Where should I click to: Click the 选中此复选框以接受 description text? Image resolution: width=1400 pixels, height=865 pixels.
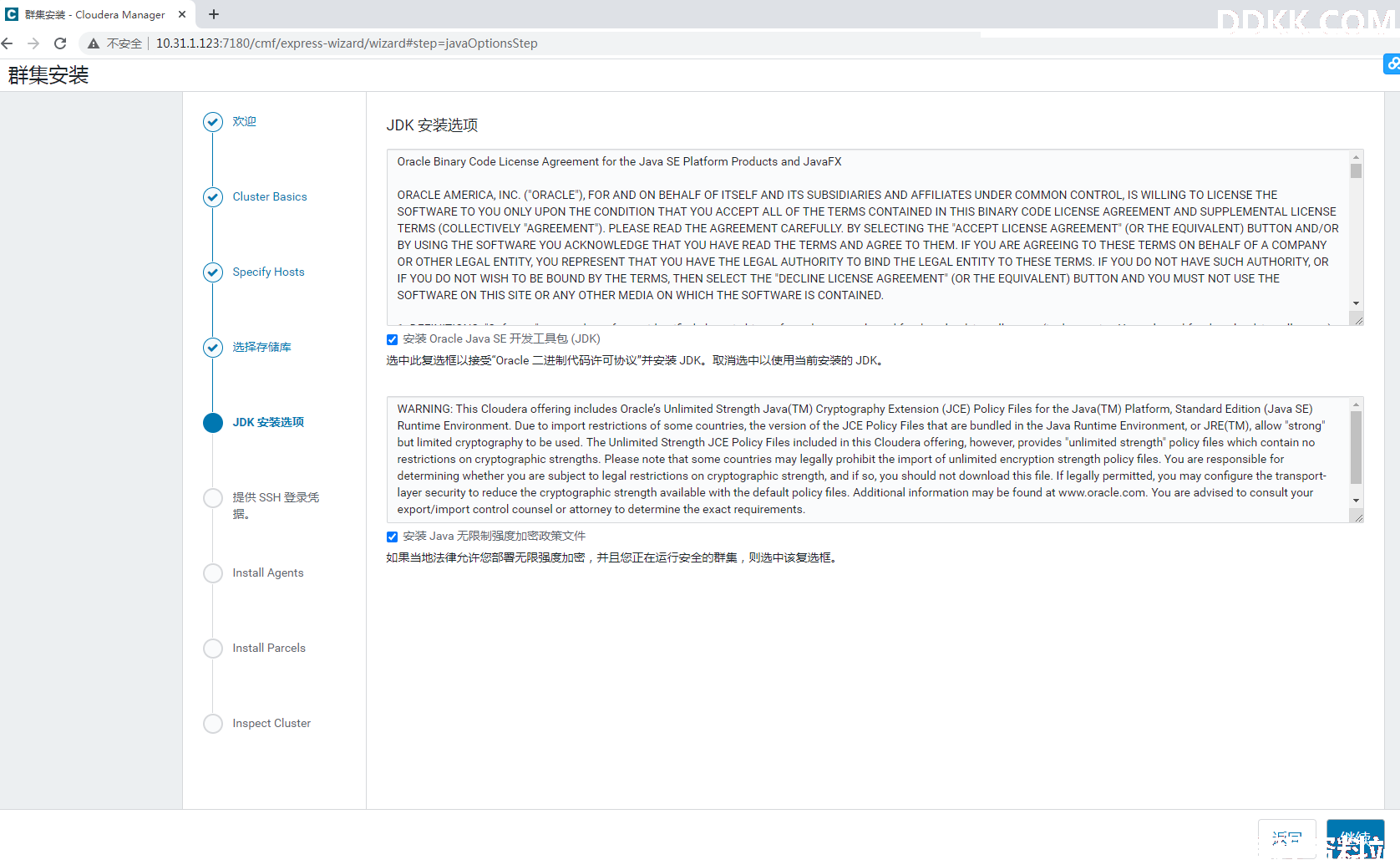click(636, 361)
